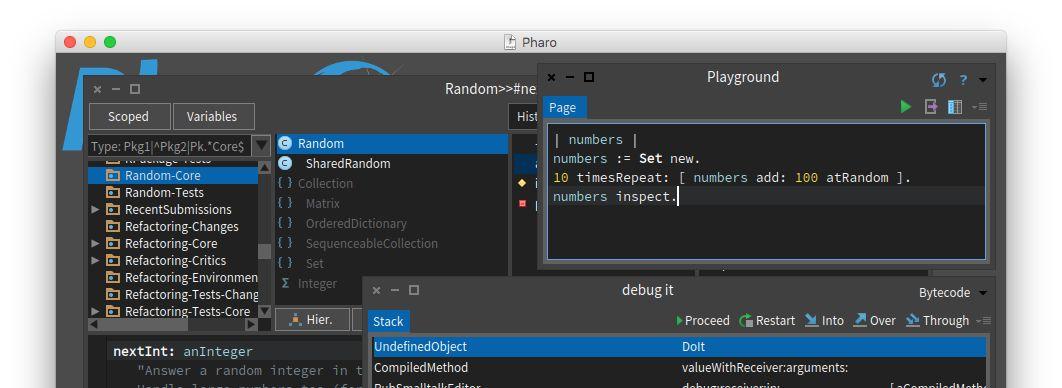Open Playground help question mark icon
Image resolution: width=1062 pixels, height=388 pixels.
(x=963, y=80)
